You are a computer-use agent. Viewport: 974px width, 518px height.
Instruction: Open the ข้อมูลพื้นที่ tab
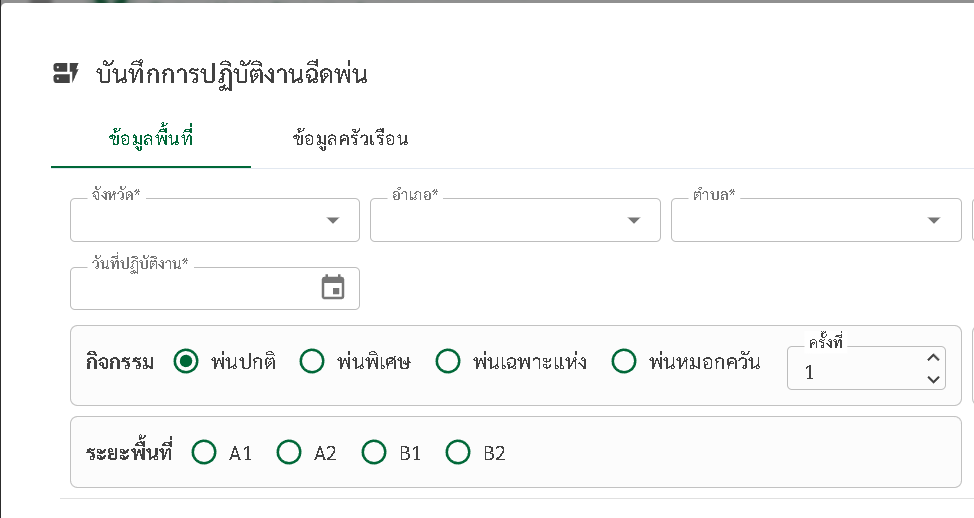tap(151, 138)
